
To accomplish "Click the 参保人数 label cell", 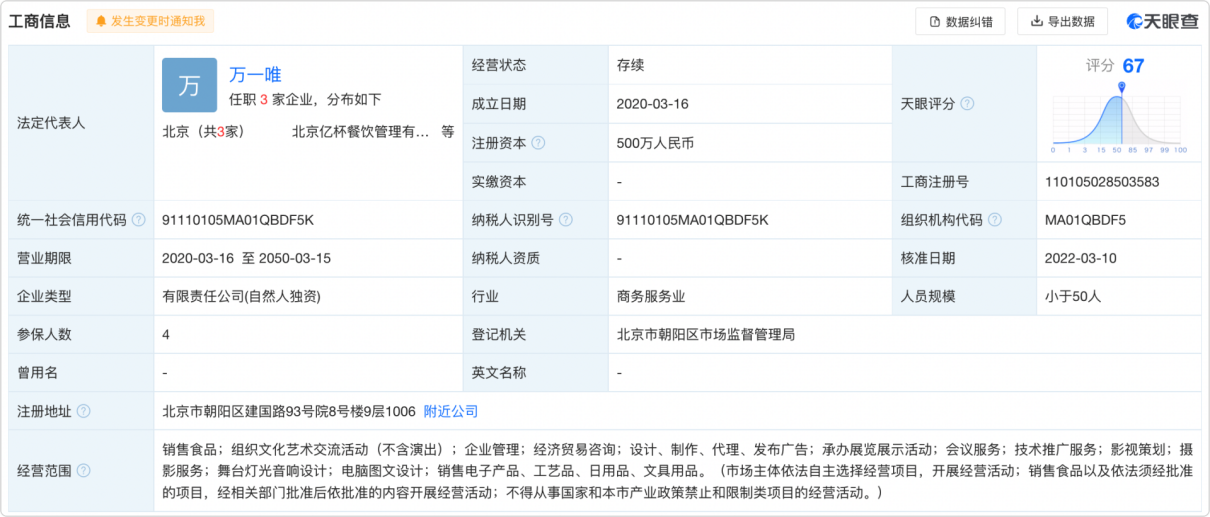I will [x=81, y=334].
